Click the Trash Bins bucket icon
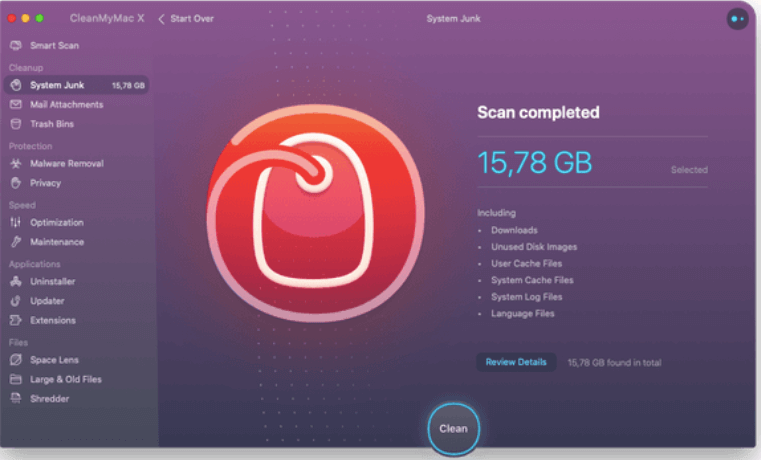The height and width of the screenshot is (460, 761). 16,124
